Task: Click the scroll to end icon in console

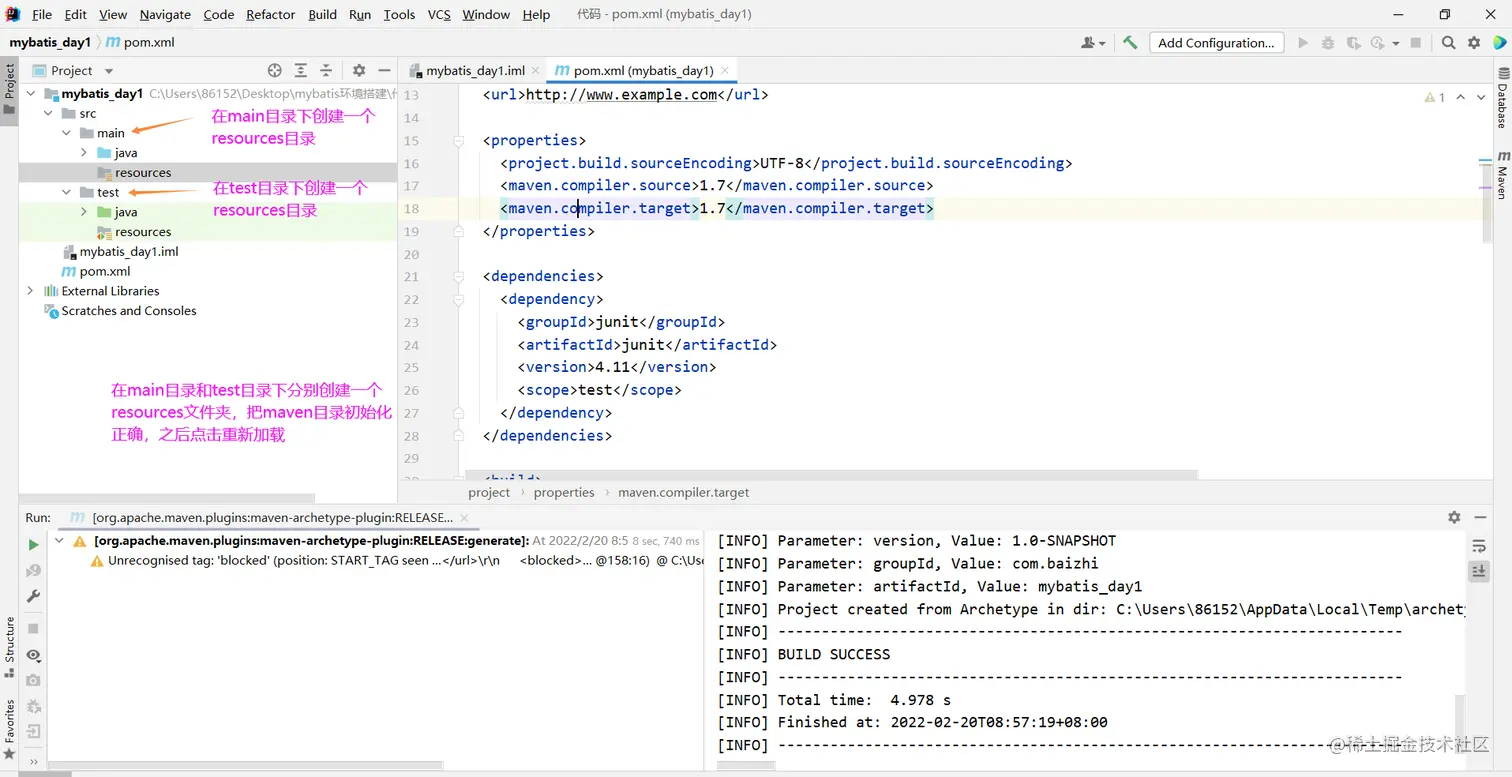Action: 1480,571
